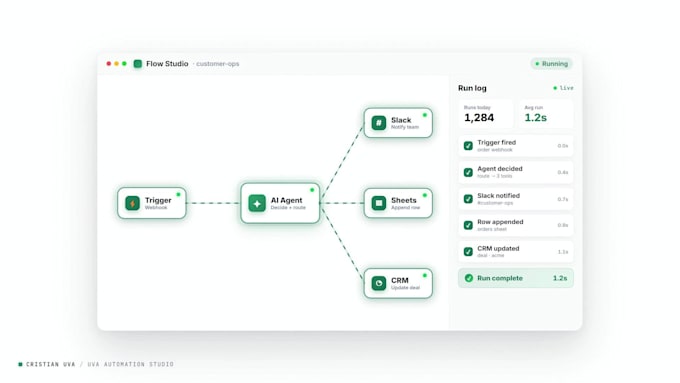This screenshot has width=680, height=383.
Task: Select the CRM Update deal node
Action: [398, 283]
